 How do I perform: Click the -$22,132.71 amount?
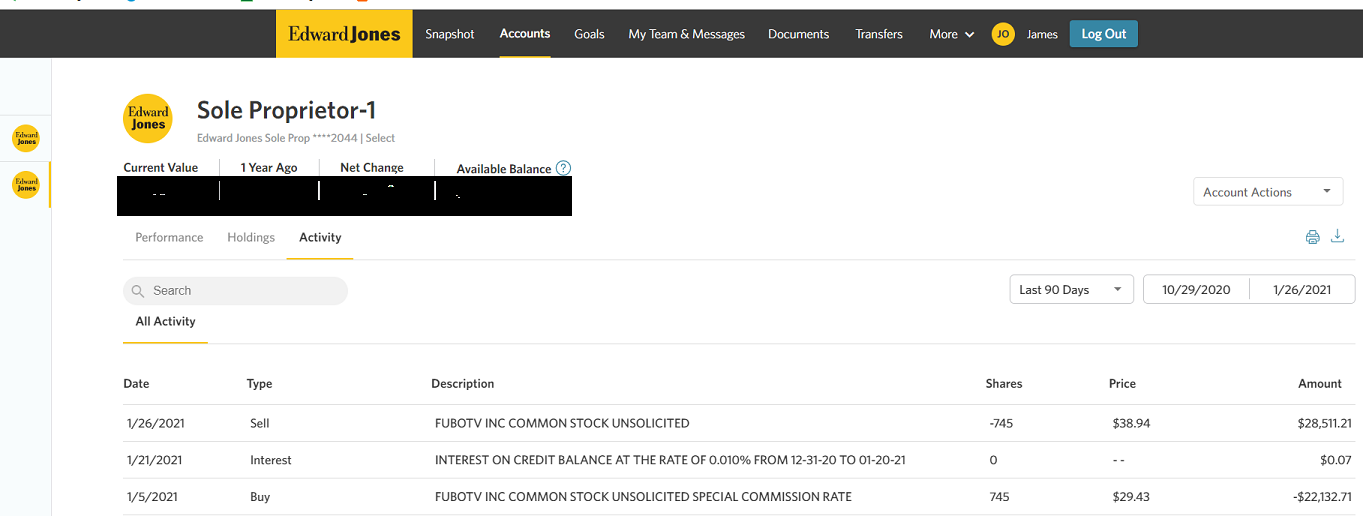click(x=1321, y=497)
